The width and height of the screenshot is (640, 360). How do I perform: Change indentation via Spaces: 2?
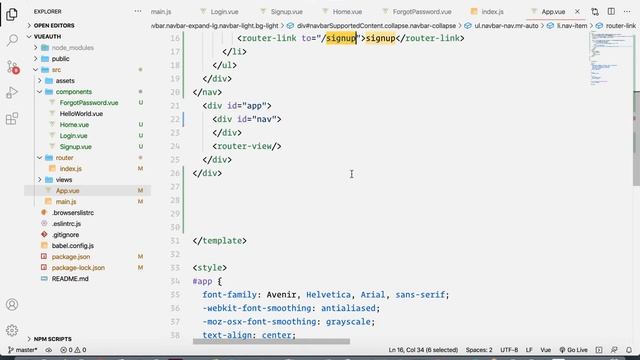click(x=479, y=350)
